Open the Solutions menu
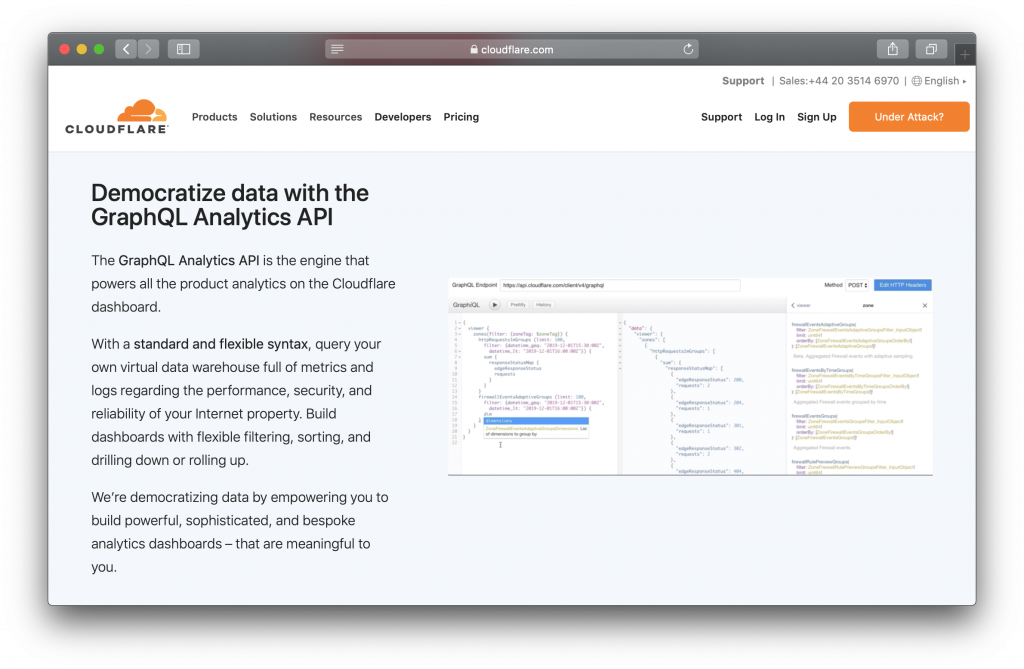The image size is (1024, 669). [273, 117]
